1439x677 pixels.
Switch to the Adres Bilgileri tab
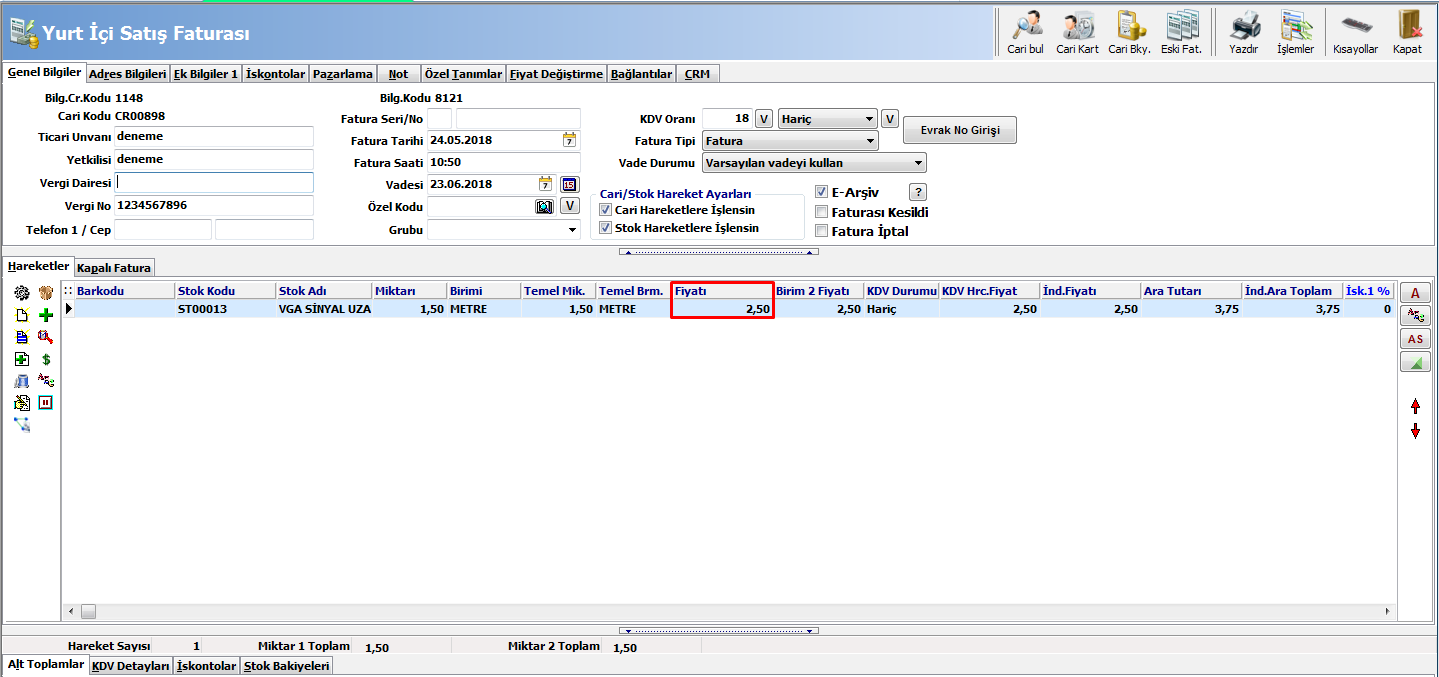click(127, 74)
